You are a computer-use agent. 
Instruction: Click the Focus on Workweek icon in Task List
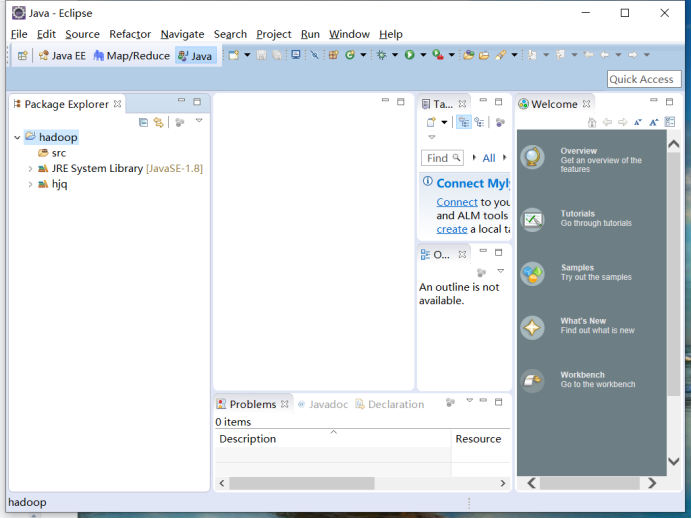tap(500, 122)
